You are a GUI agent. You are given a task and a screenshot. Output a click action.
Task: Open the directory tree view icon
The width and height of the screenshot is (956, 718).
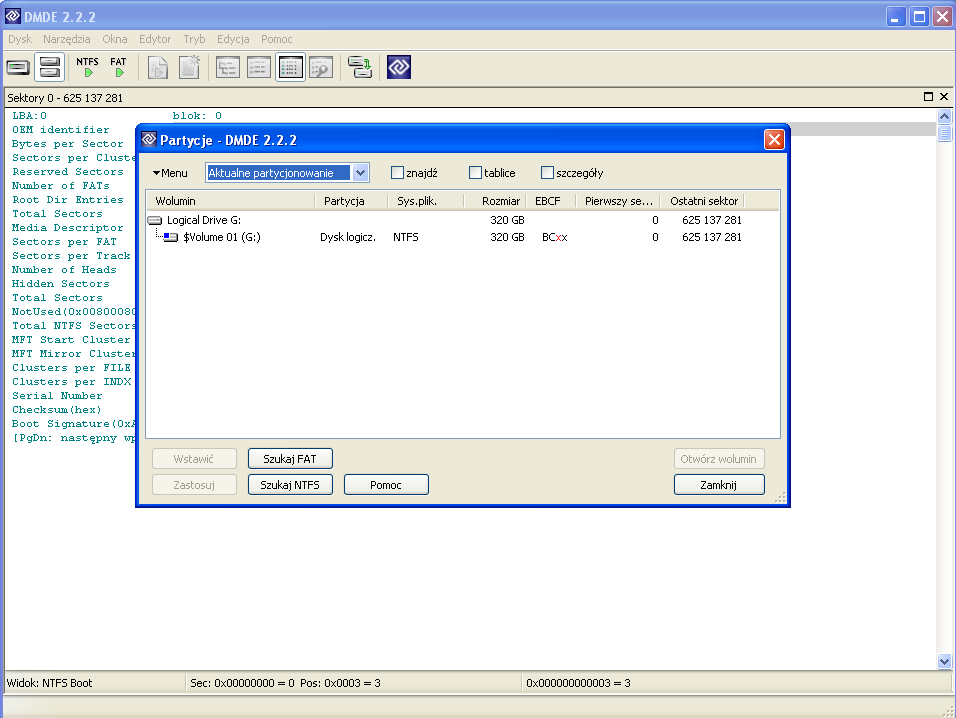point(228,67)
